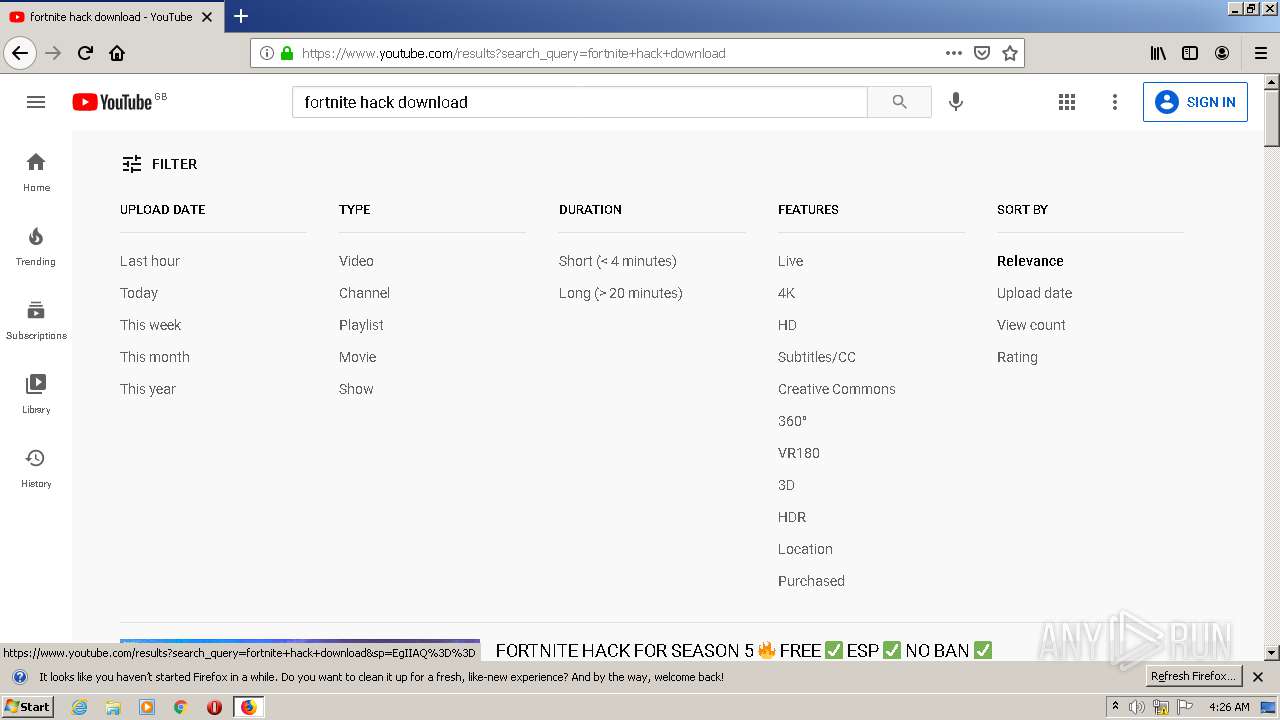This screenshot has width=1280, height=720.
Task: Select Long (> 20 minutes) duration
Action: [621, 293]
